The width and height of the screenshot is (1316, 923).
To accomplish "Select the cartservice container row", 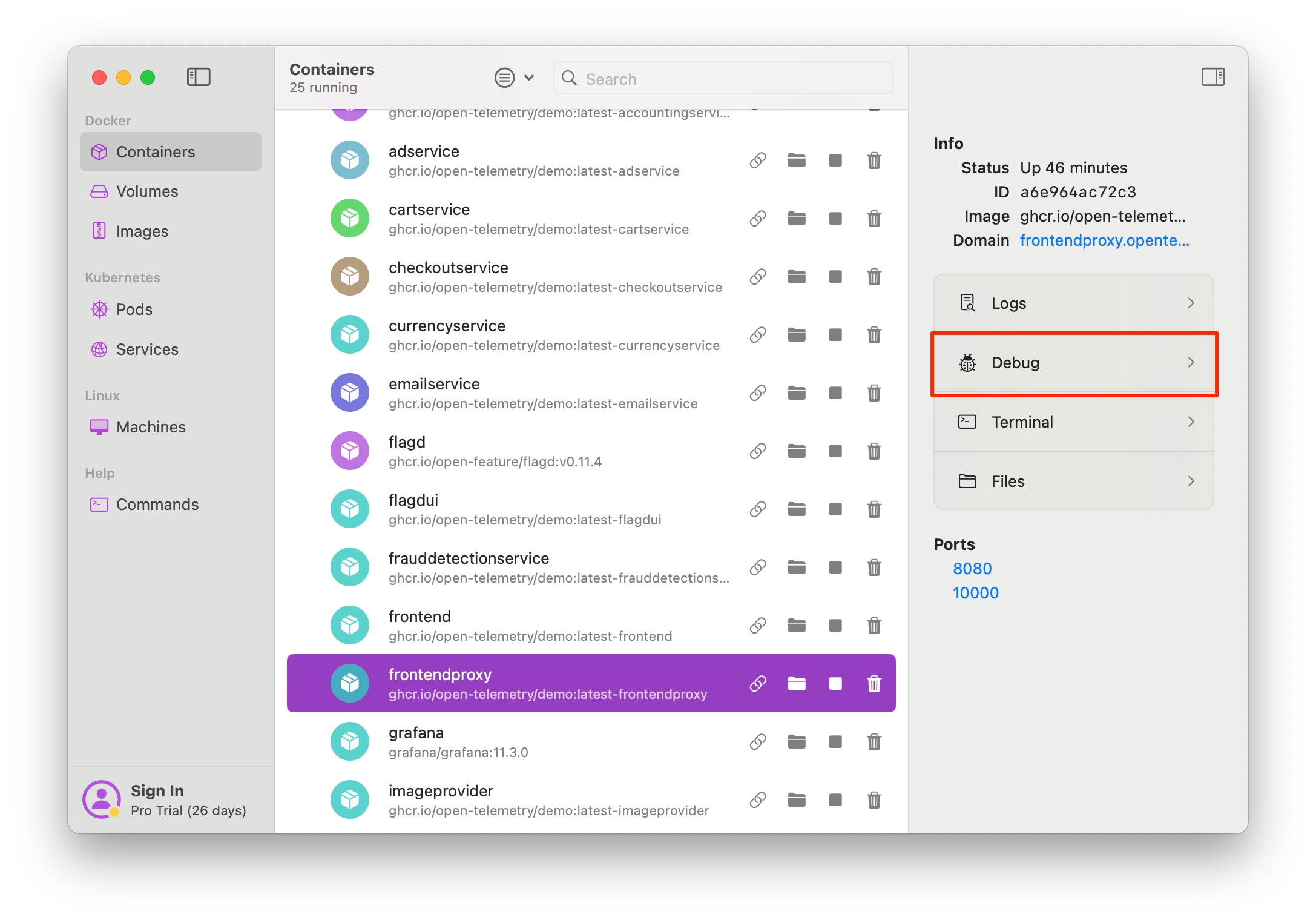I will (591, 219).
